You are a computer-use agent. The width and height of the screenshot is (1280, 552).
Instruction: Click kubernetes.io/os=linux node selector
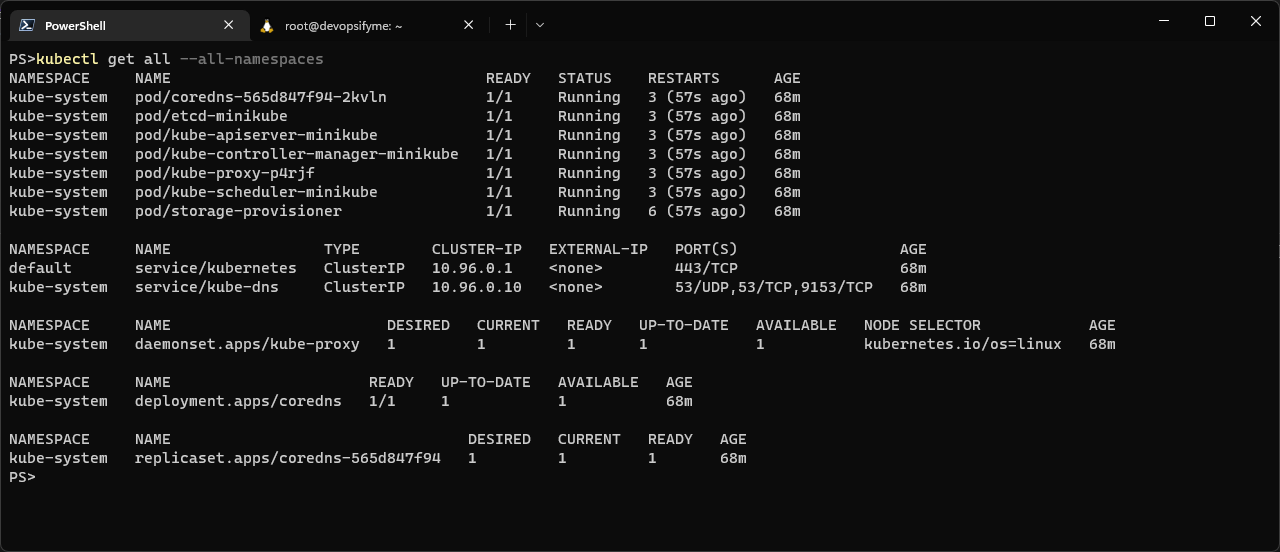[963, 344]
